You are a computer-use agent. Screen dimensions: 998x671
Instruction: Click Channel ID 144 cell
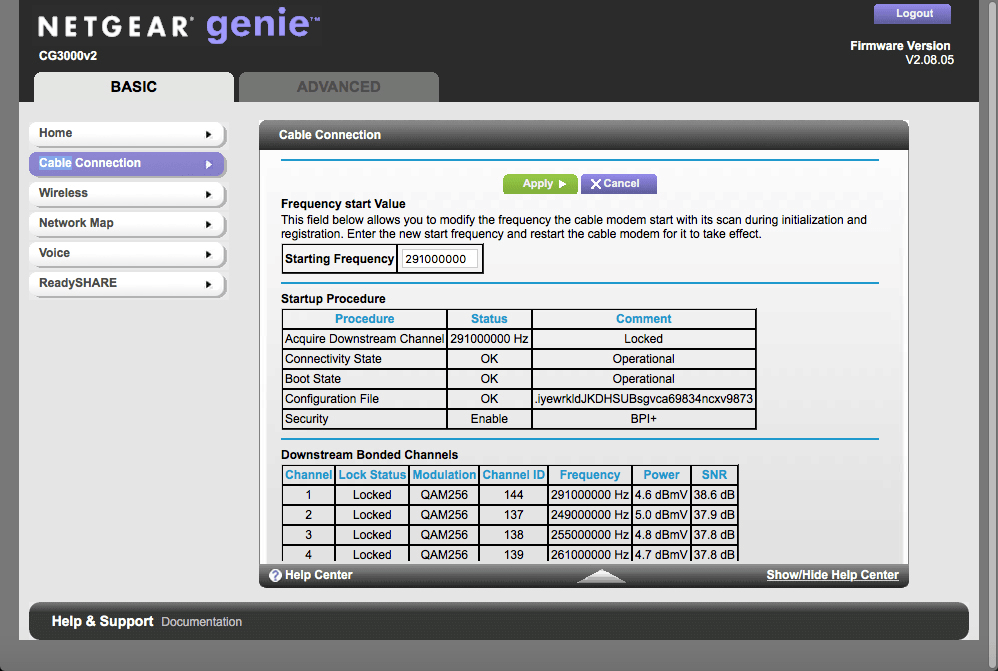(x=514, y=495)
